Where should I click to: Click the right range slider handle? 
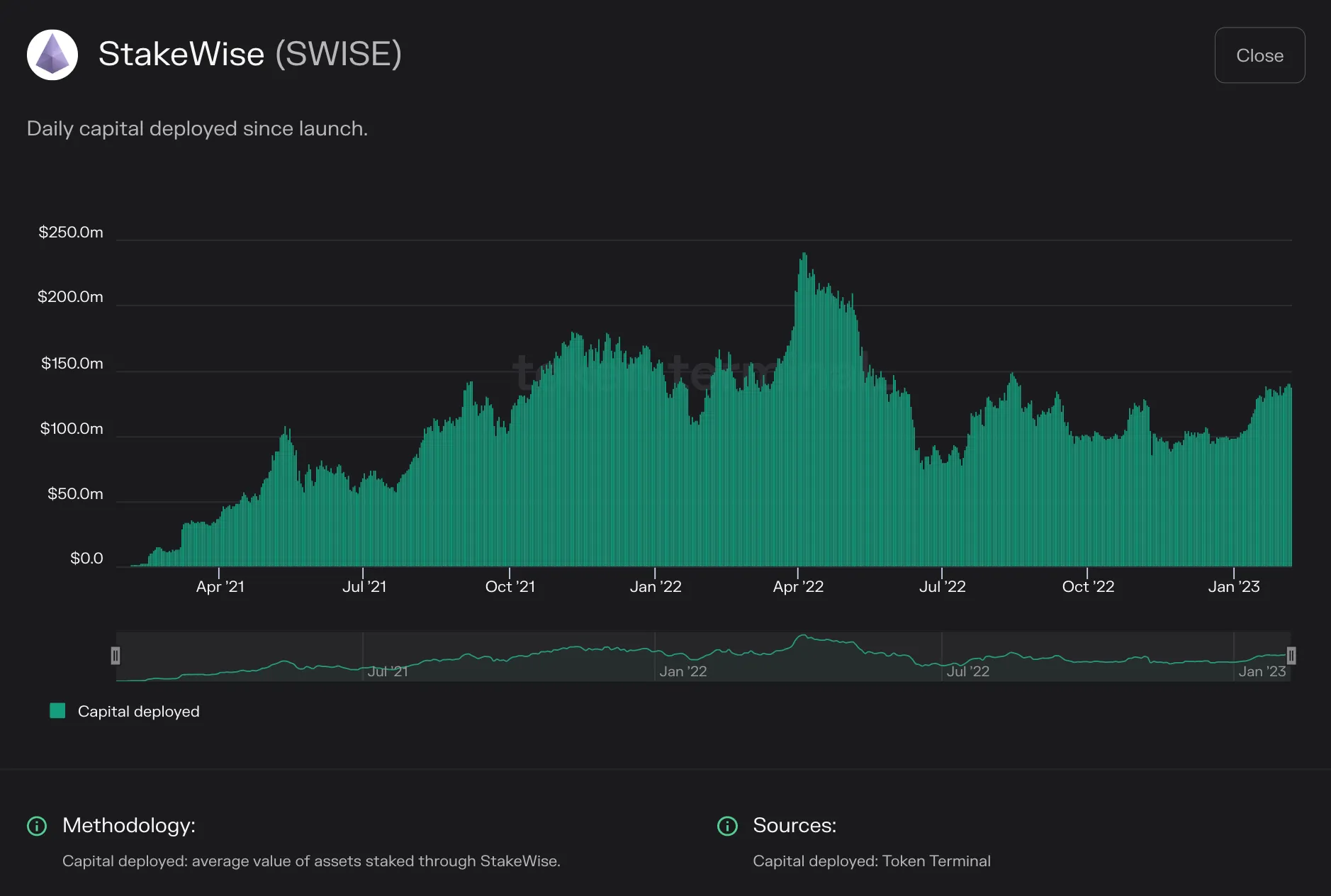click(1291, 656)
